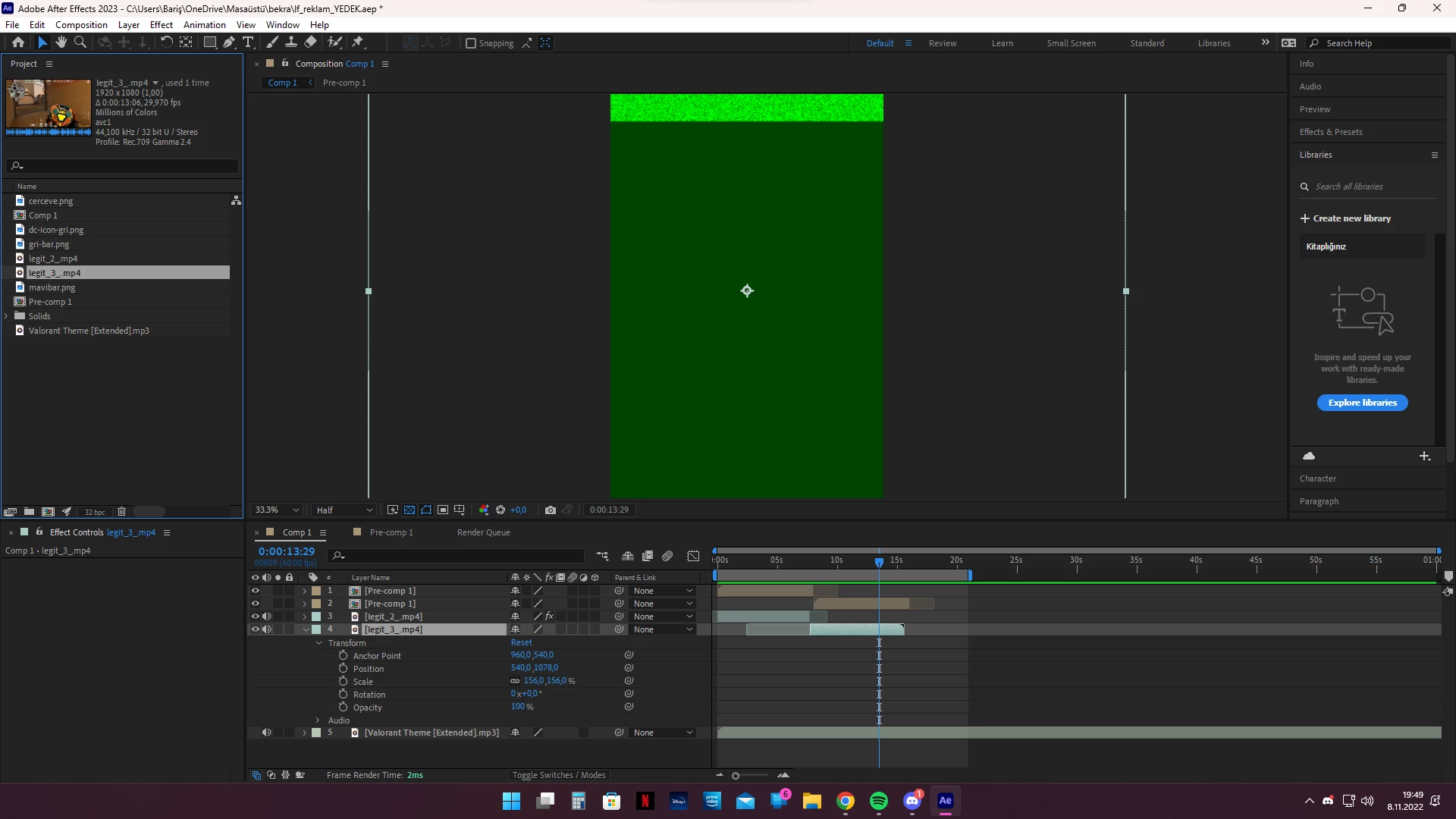Expand the Solids folder
Screen dimensions: 1456x819
click(x=7, y=316)
